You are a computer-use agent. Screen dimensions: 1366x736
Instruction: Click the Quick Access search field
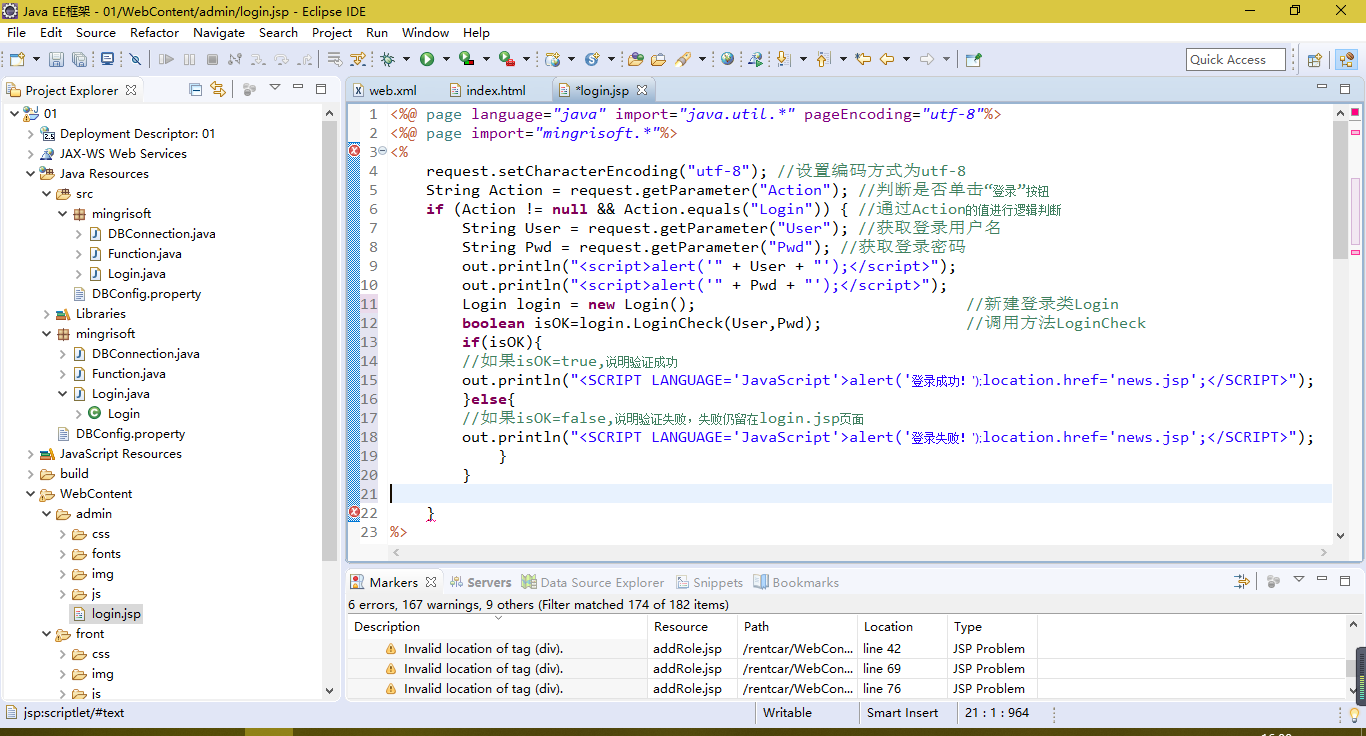coord(1235,60)
